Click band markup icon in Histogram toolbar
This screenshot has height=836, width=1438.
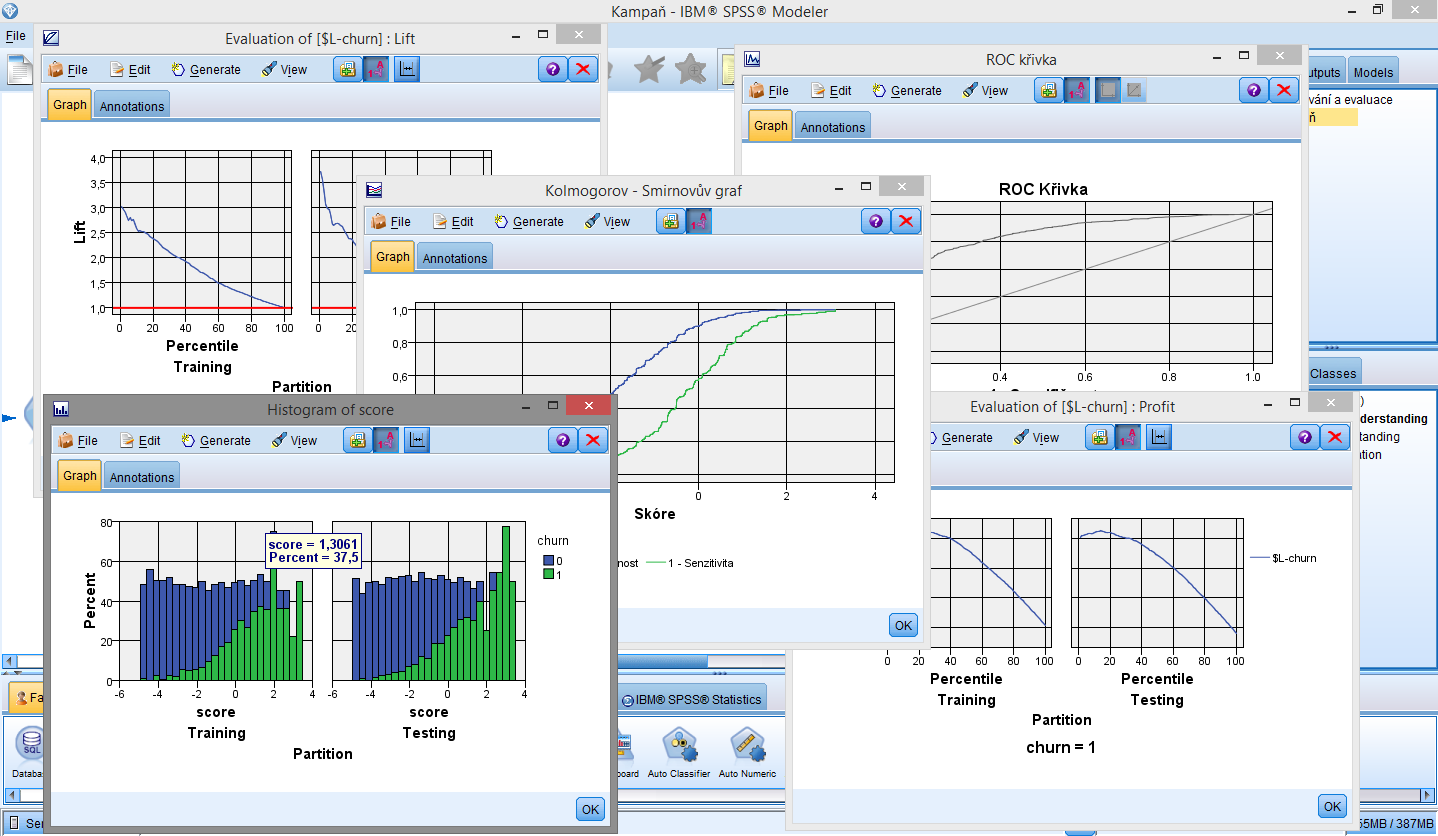coord(416,440)
